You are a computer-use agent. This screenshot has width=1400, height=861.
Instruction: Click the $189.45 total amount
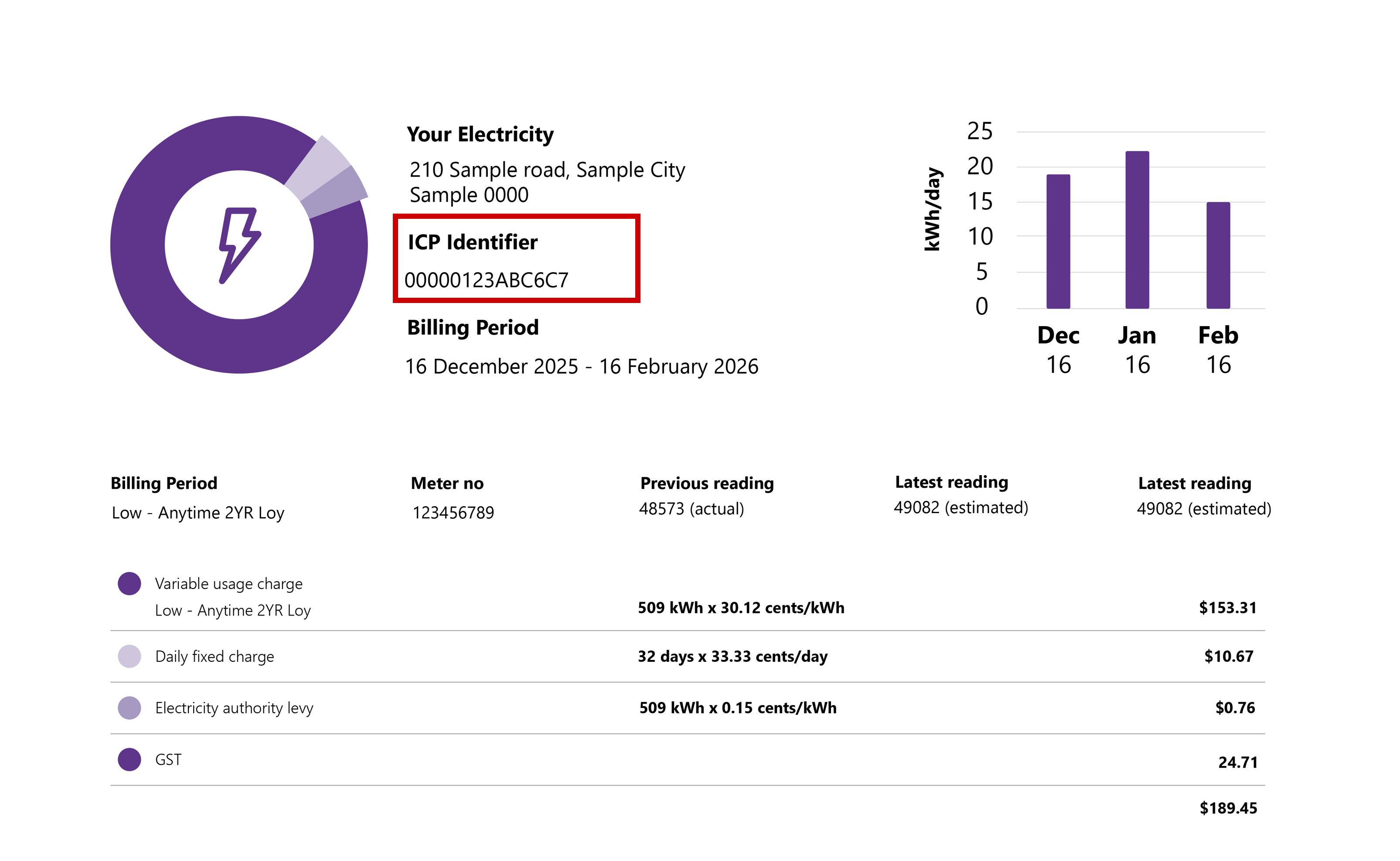click(1228, 808)
